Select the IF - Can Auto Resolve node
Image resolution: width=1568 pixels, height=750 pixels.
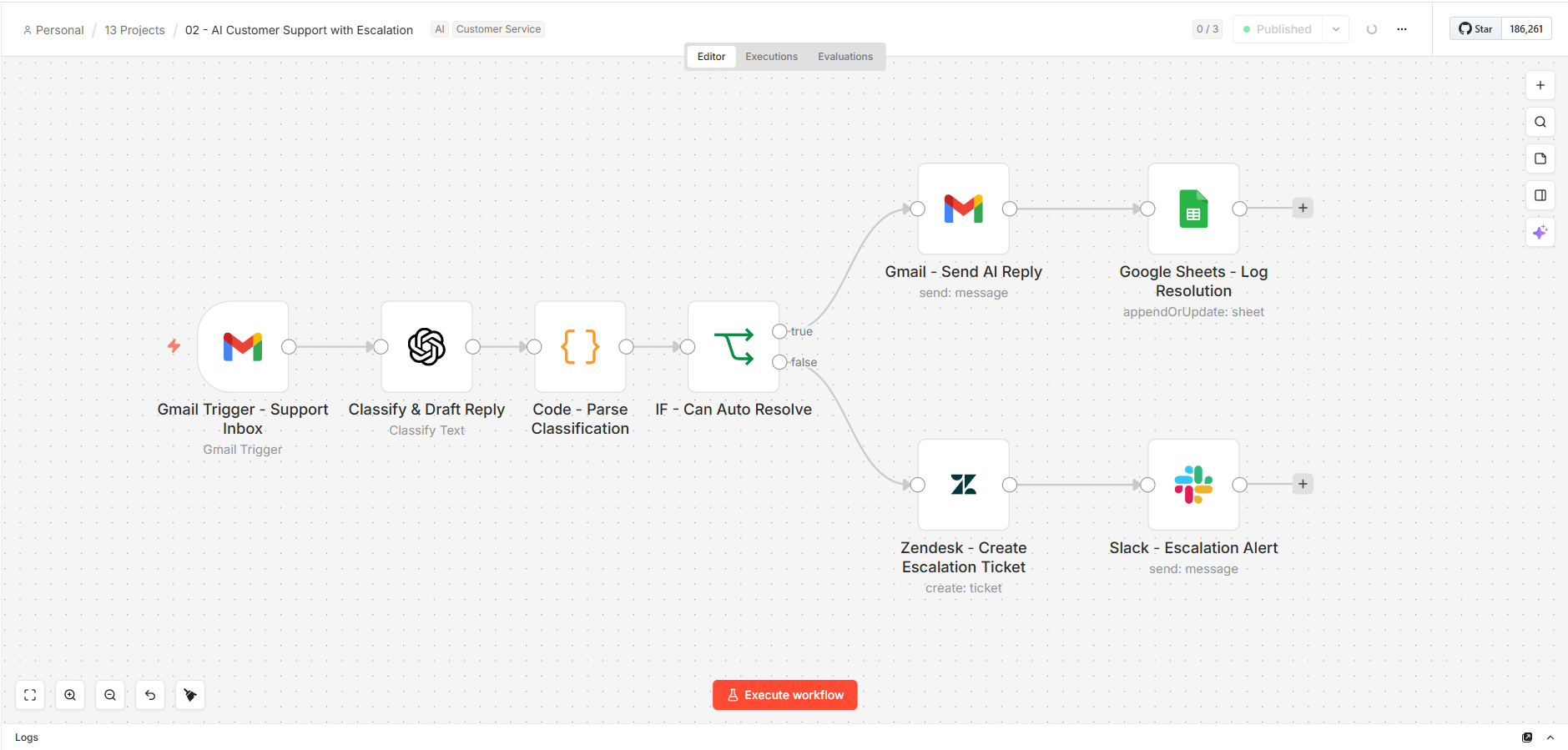coord(734,346)
